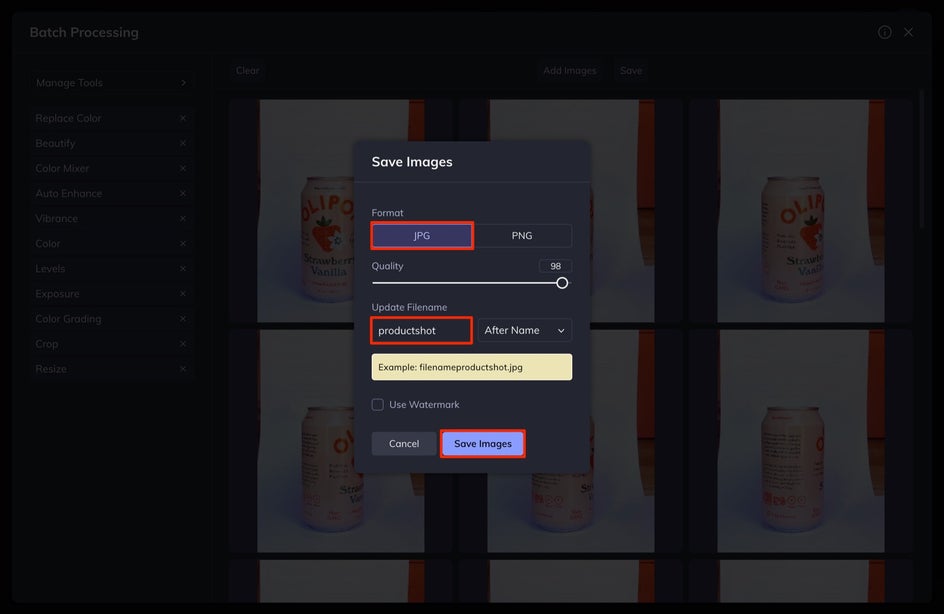Click the Quality slider handle
This screenshot has height=614, width=944.
click(562, 283)
